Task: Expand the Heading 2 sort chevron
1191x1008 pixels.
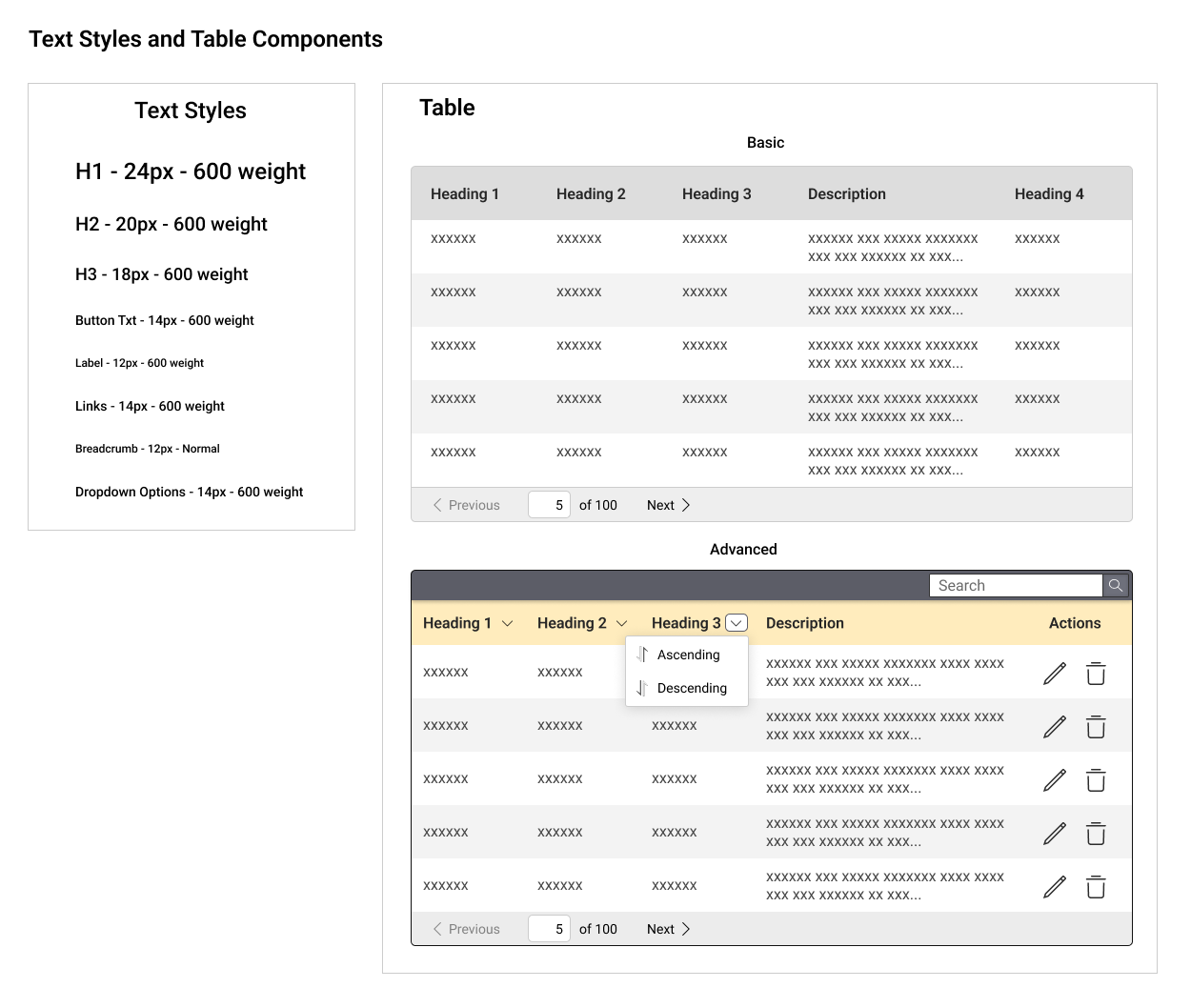Action: [x=622, y=623]
